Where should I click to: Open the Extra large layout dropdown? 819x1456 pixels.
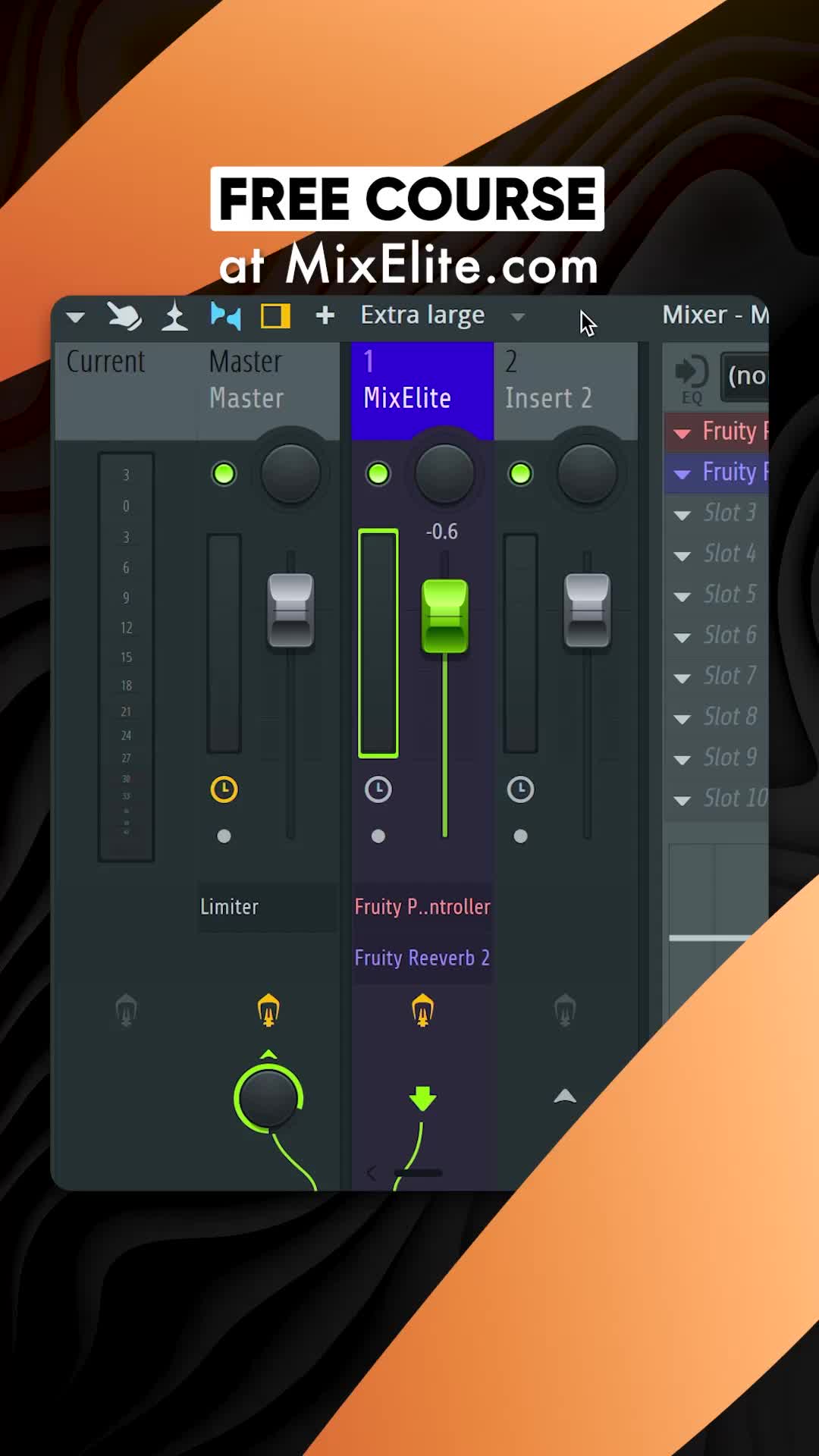pos(442,315)
